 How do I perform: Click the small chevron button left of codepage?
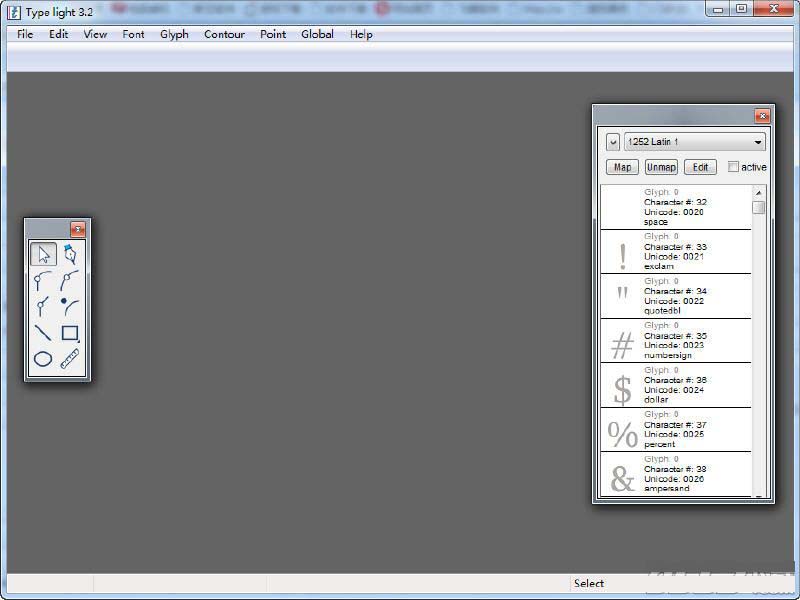point(613,142)
